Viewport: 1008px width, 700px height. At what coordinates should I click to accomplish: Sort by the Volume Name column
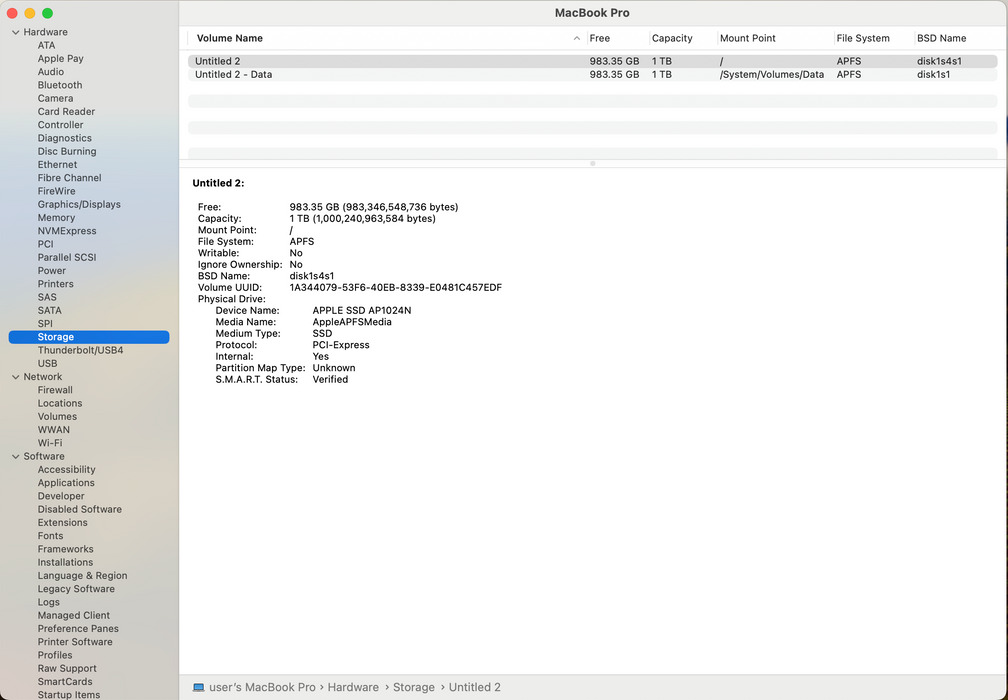click(x=230, y=38)
